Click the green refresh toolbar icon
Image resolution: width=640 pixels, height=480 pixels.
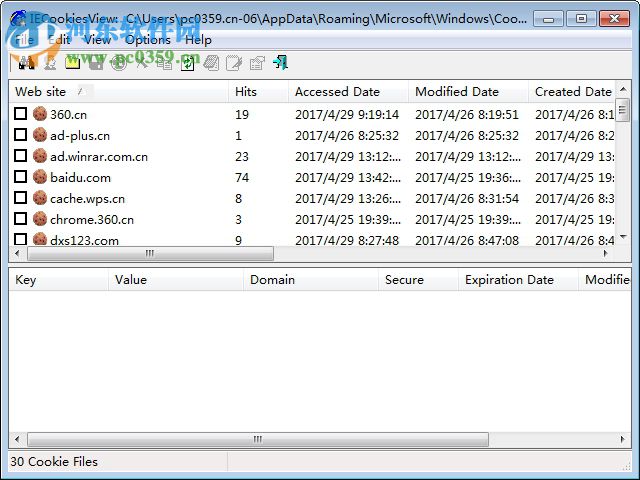(x=188, y=63)
